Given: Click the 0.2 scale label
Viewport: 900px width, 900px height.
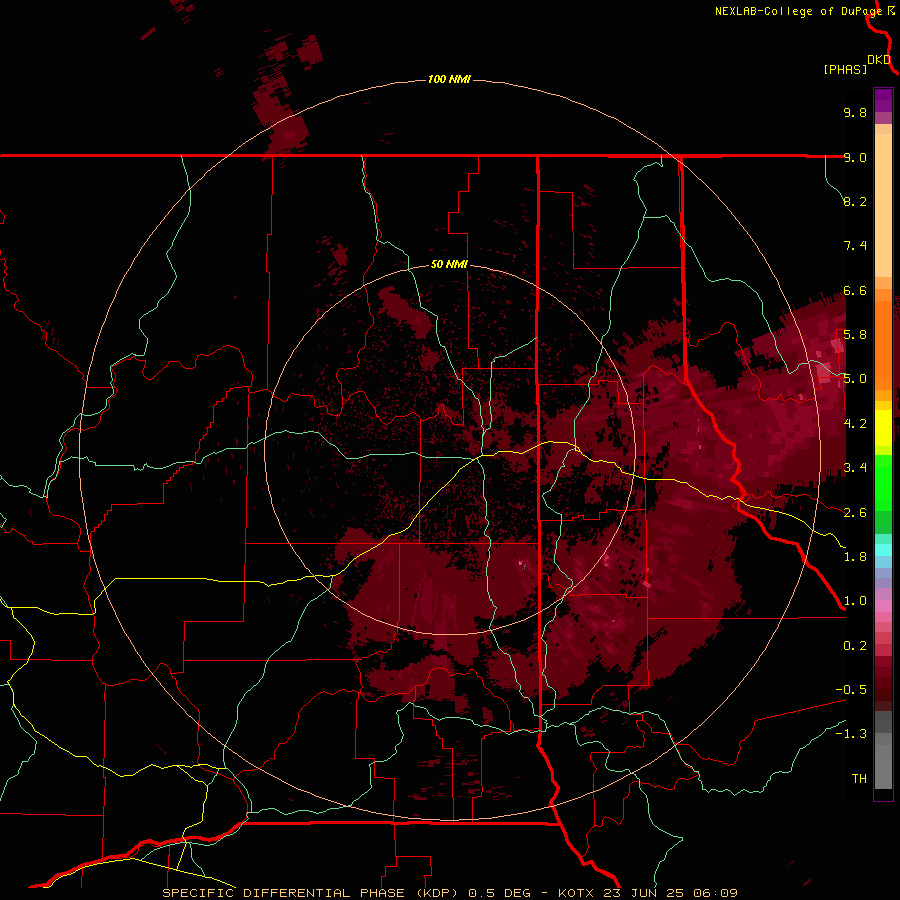Looking at the screenshot, I should (855, 646).
